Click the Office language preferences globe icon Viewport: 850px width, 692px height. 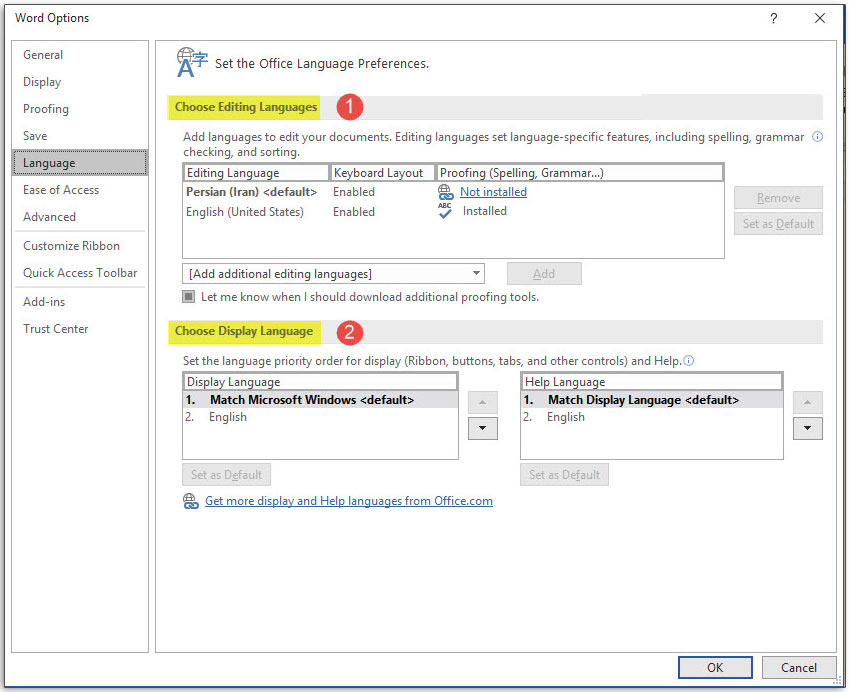(191, 62)
